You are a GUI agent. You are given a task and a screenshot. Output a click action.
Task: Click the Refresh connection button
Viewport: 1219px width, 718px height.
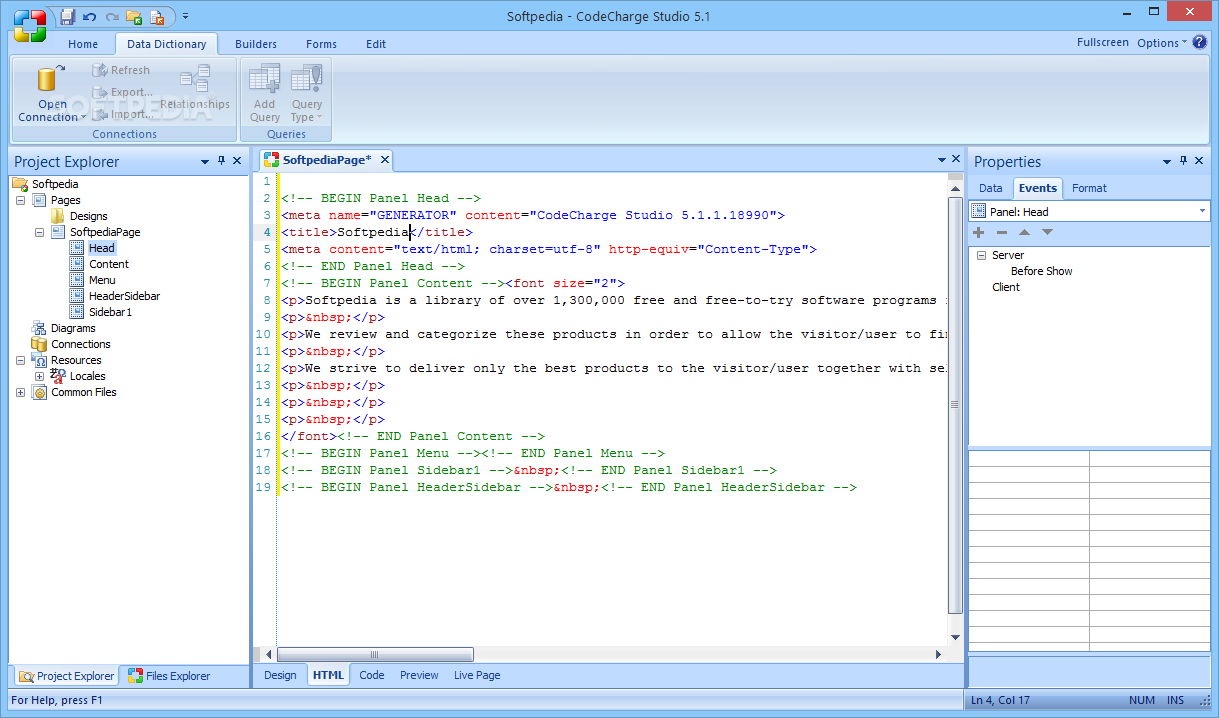pyautogui.click(x=121, y=70)
